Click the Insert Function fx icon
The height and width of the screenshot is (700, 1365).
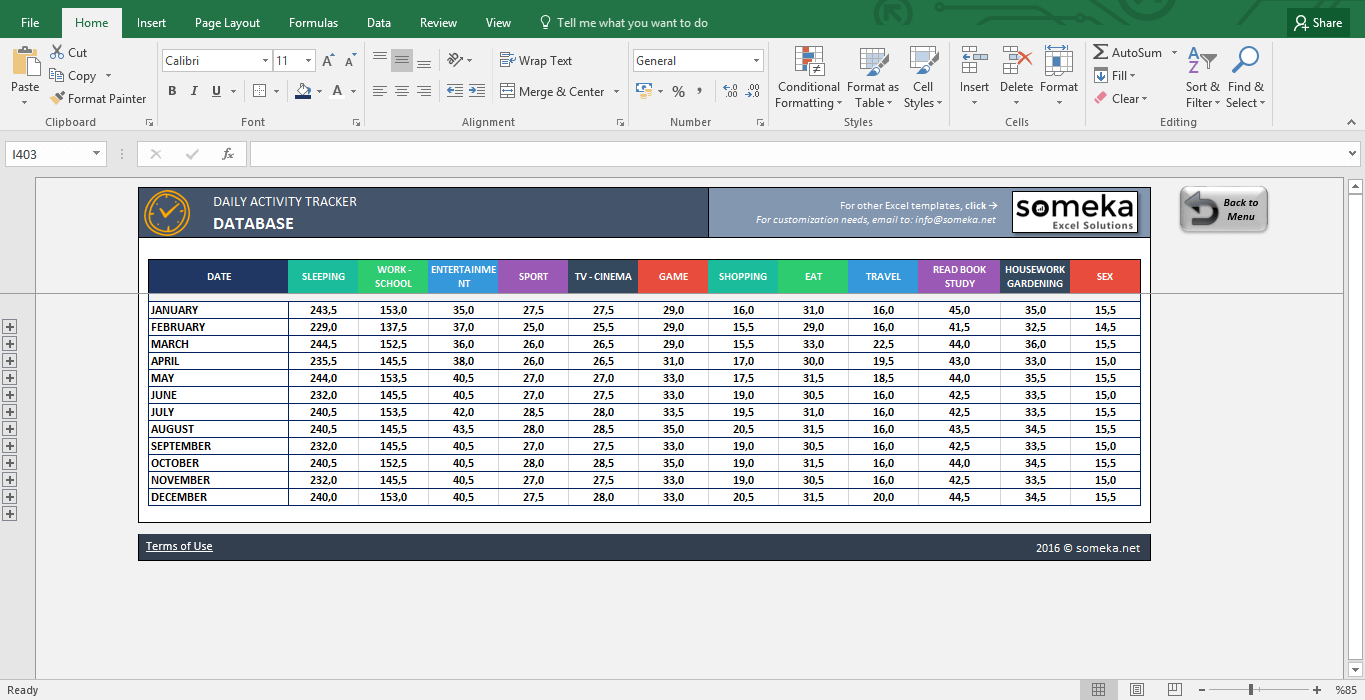[x=228, y=154]
